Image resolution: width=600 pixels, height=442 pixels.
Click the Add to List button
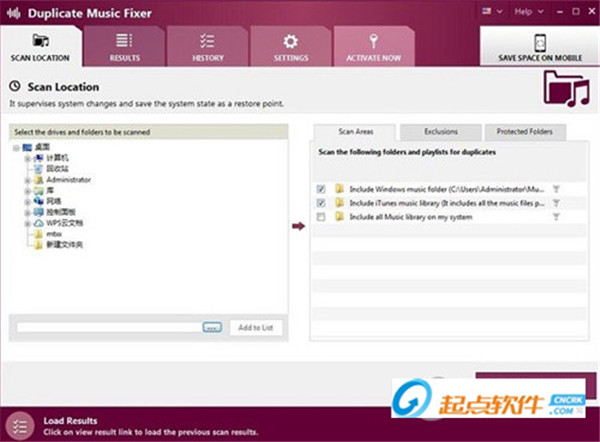pyautogui.click(x=256, y=328)
